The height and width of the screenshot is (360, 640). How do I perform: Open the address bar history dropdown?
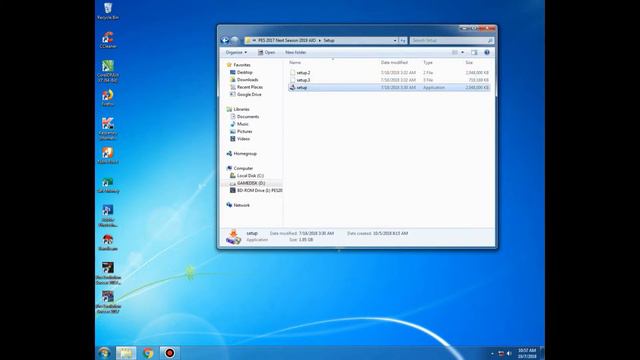click(x=395, y=40)
